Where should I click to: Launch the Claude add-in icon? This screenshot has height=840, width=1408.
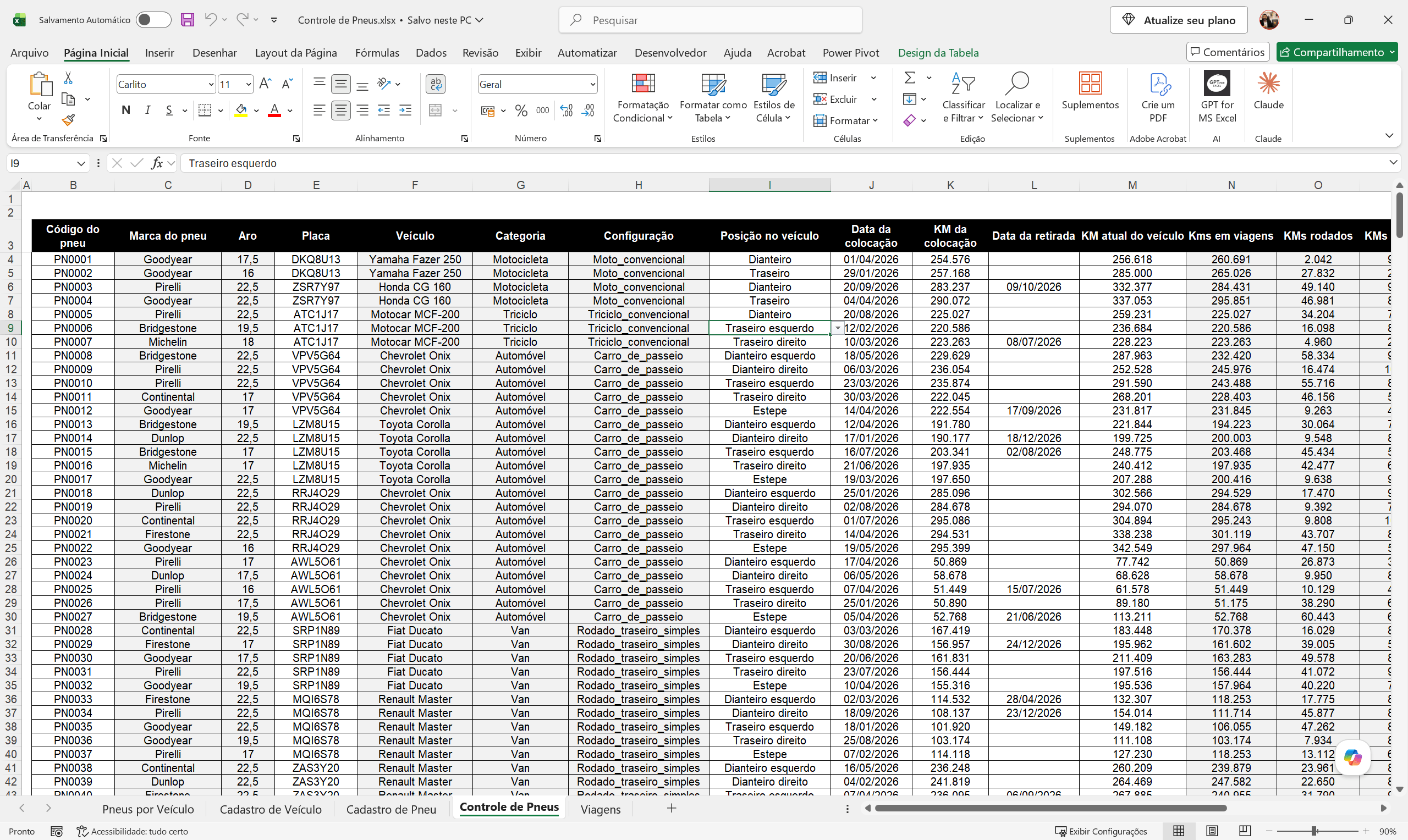[1269, 83]
